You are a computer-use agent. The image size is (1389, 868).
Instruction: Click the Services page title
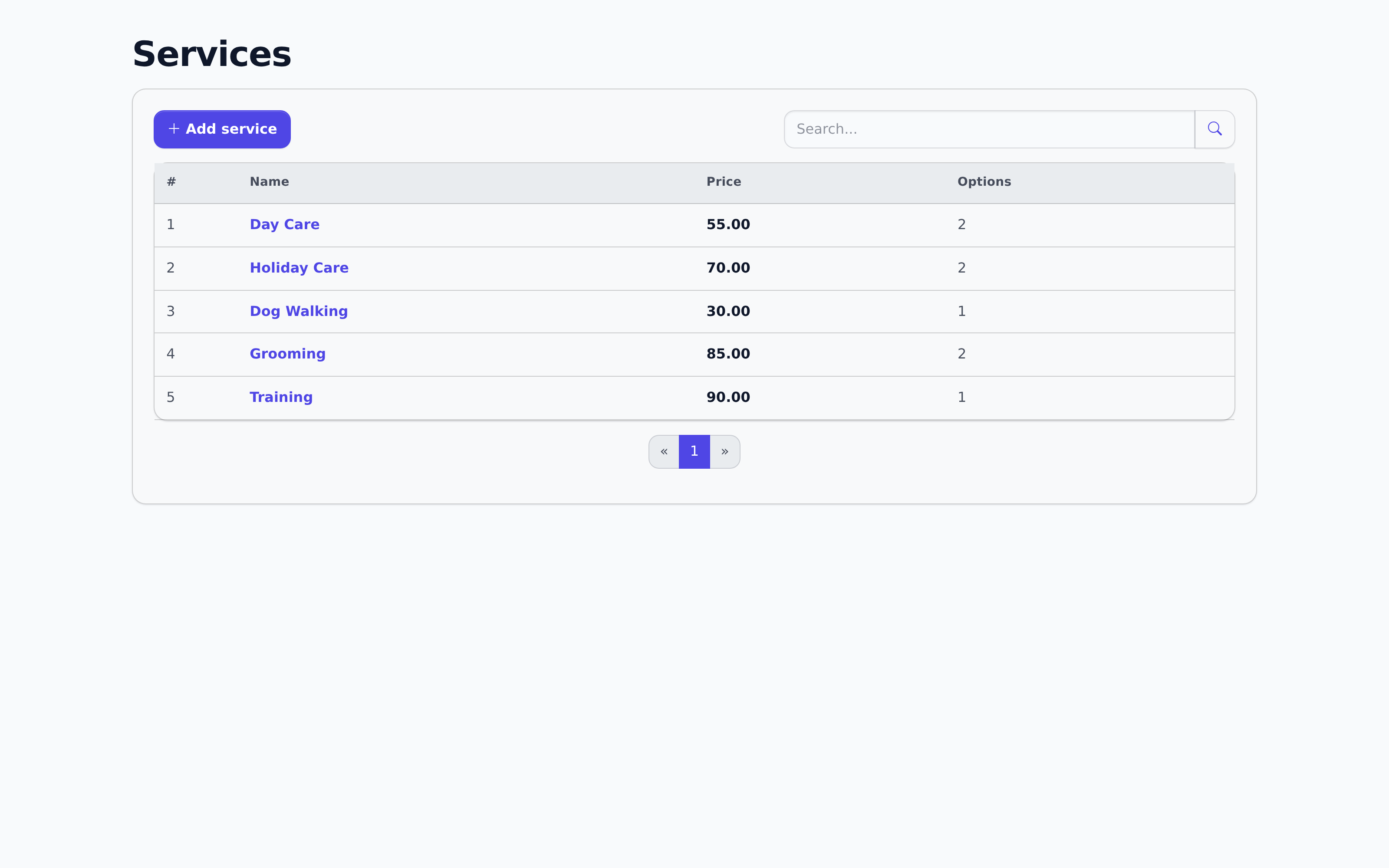(x=211, y=53)
